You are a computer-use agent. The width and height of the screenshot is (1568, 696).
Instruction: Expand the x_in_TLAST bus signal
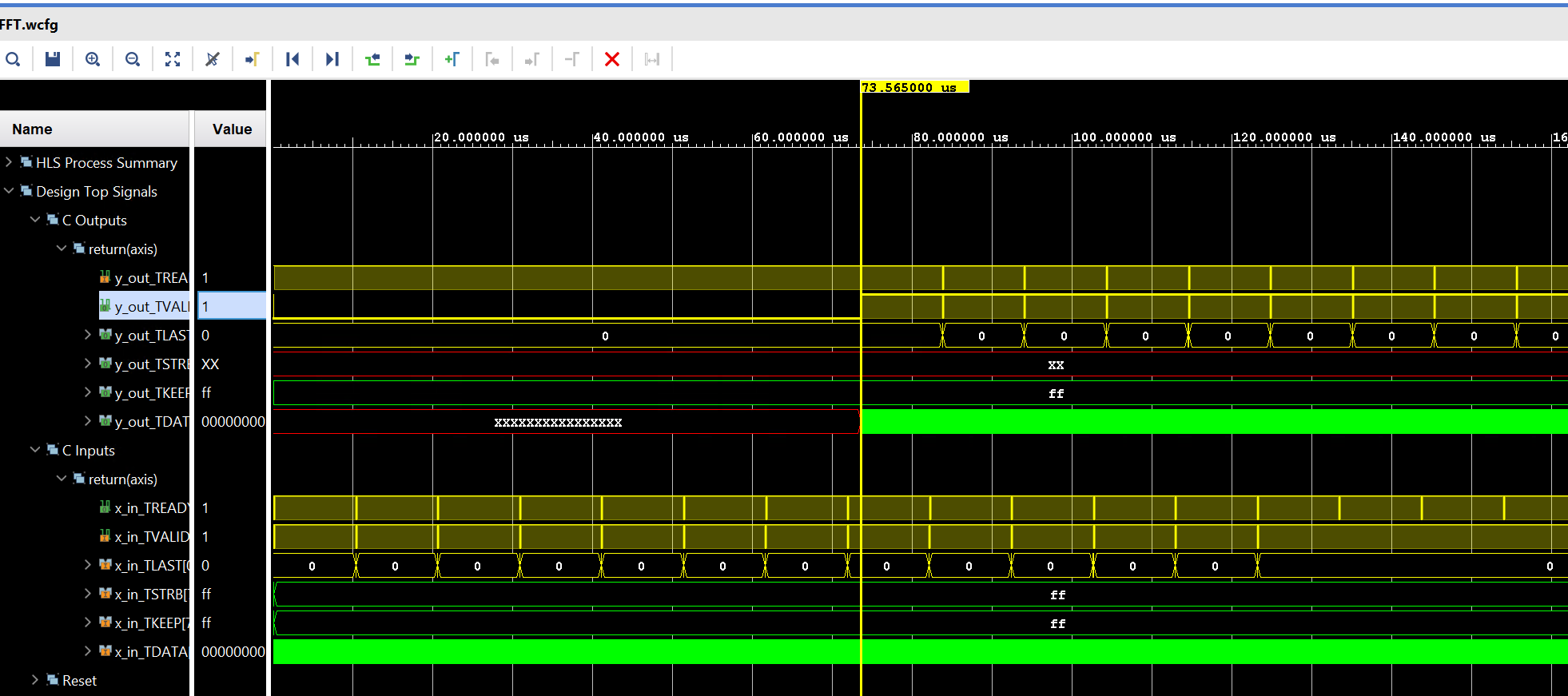click(x=88, y=565)
